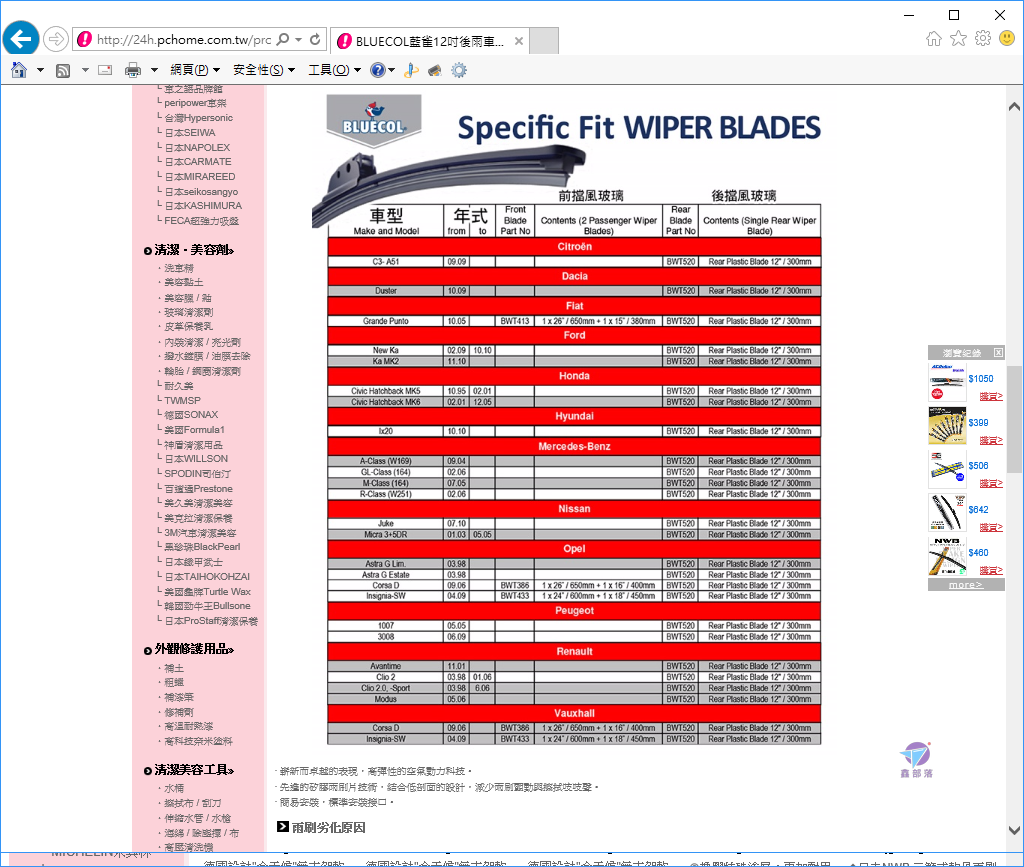This screenshot has width=1024, height=867.
Task: Click the 雨刷劣化原因 section heading
Action: click(x=328, y=828)
